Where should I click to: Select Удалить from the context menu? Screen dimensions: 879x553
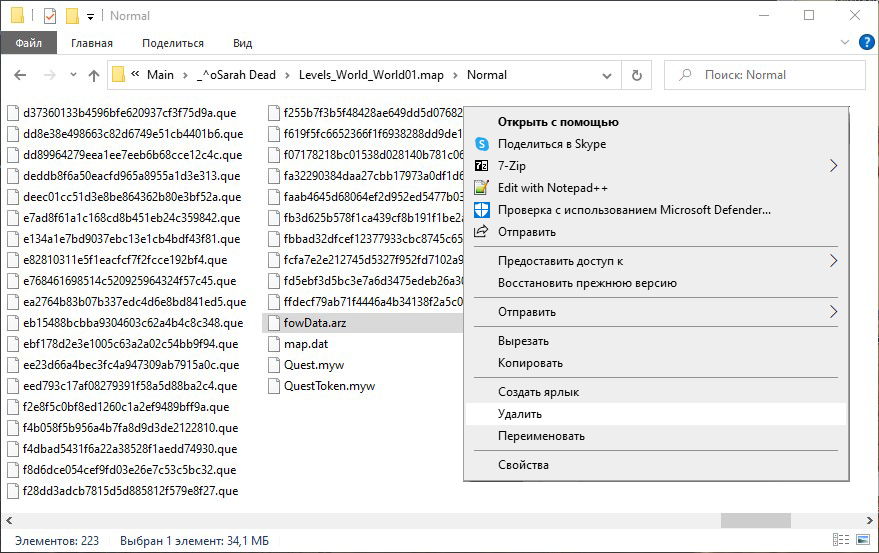pyautogui.click(x=520, y=414)
